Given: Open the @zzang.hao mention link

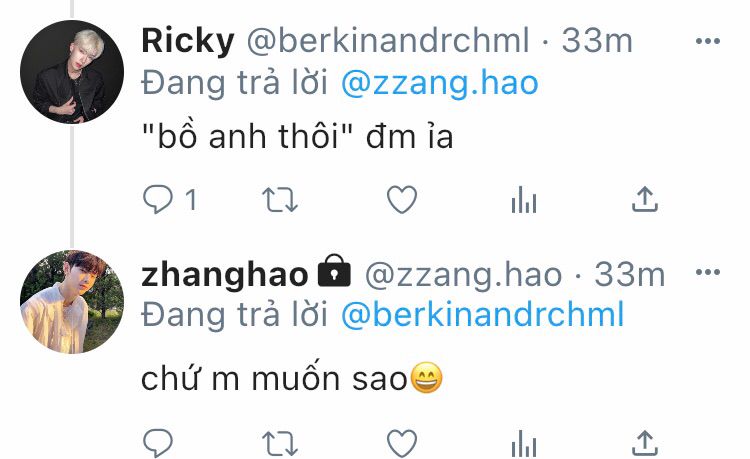Looking at the screenshot, I should (x=440, y=83).
